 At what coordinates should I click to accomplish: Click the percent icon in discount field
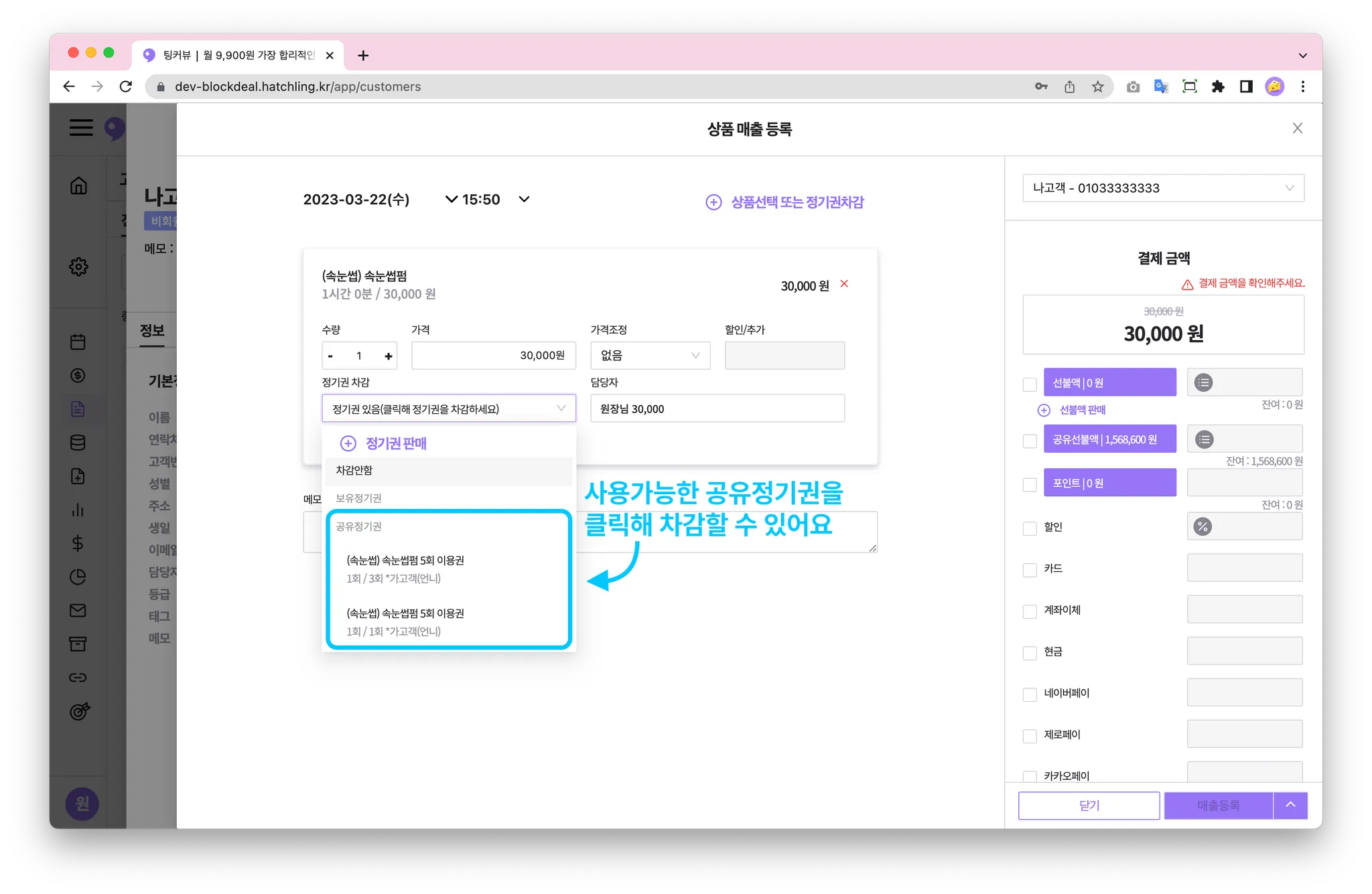tap(1203, 527)
